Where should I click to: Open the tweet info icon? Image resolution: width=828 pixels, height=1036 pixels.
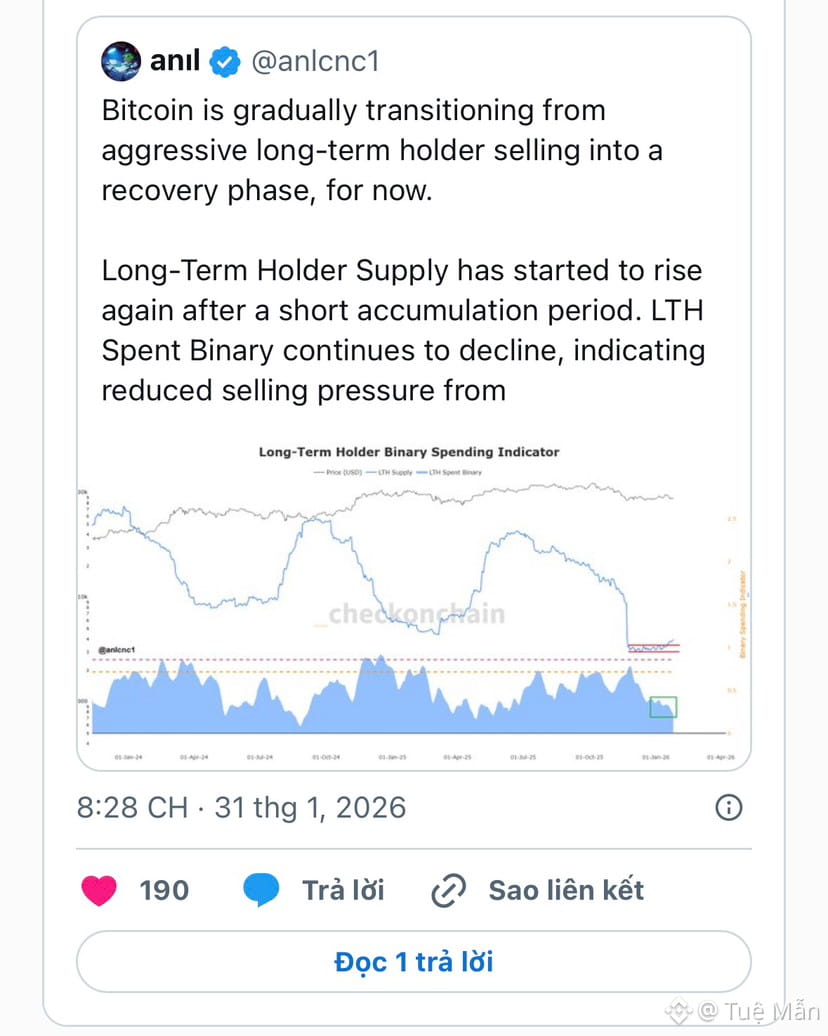[x=729, y=807]
